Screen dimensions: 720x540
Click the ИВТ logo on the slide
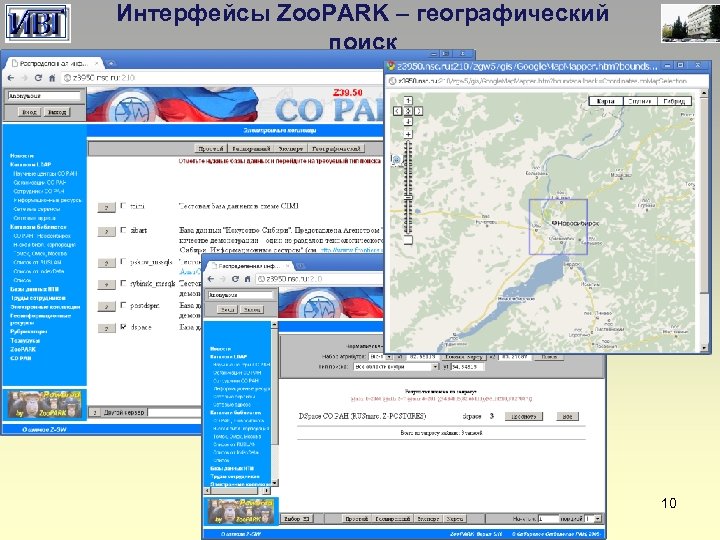pyautogui.click(x=38, y=23)
